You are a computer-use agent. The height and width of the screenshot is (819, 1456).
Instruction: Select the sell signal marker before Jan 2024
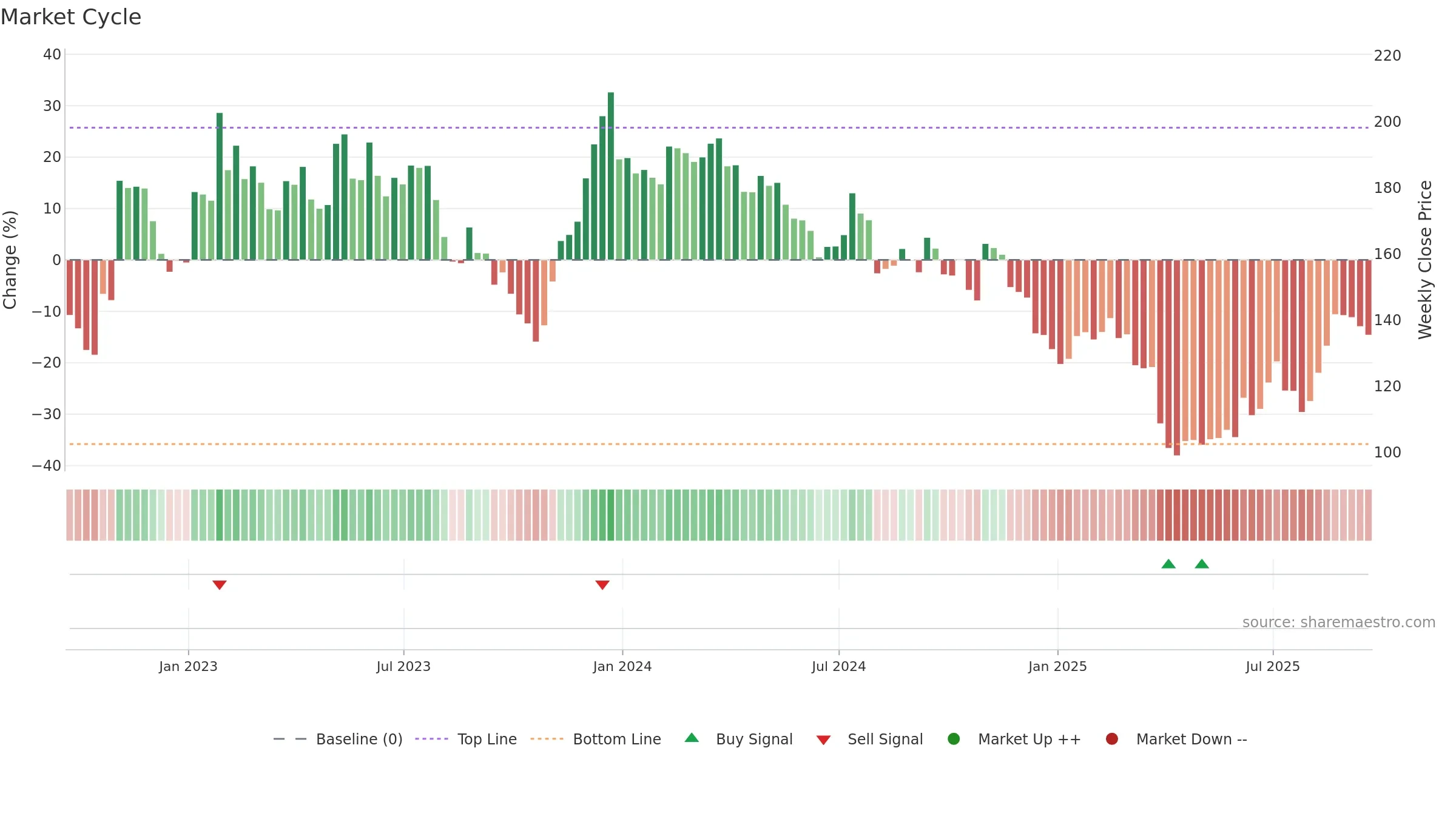click(602, 585)
